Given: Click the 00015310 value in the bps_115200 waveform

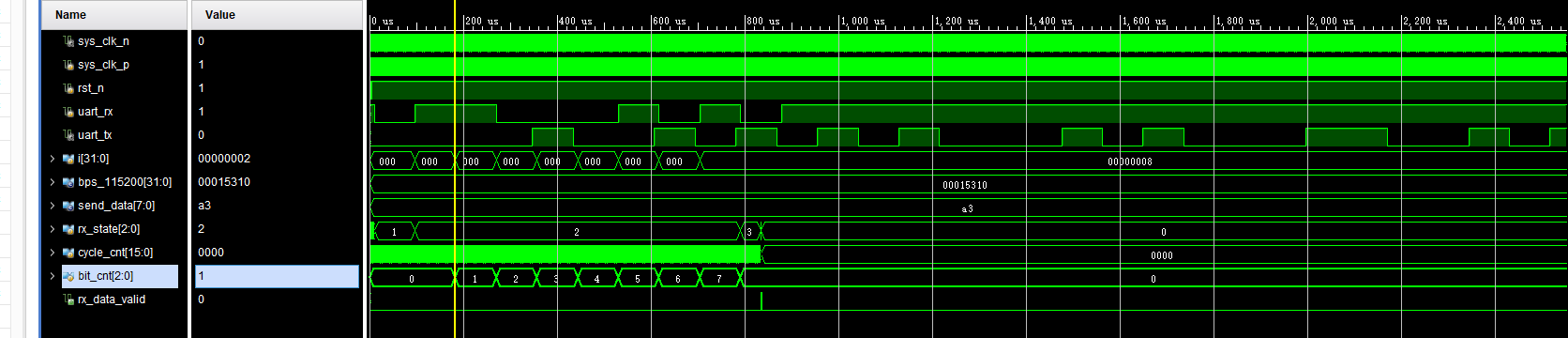Looking at the screenshot, I should [x=965, y=185].
